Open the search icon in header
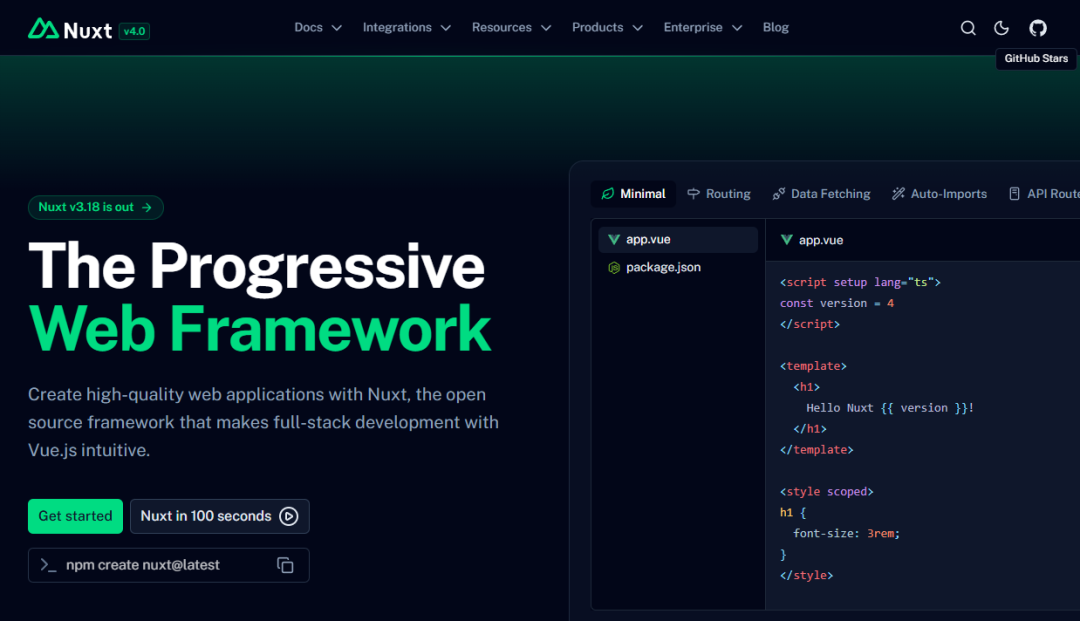This screenshot has width=1080, height=621. pos(968,28)
